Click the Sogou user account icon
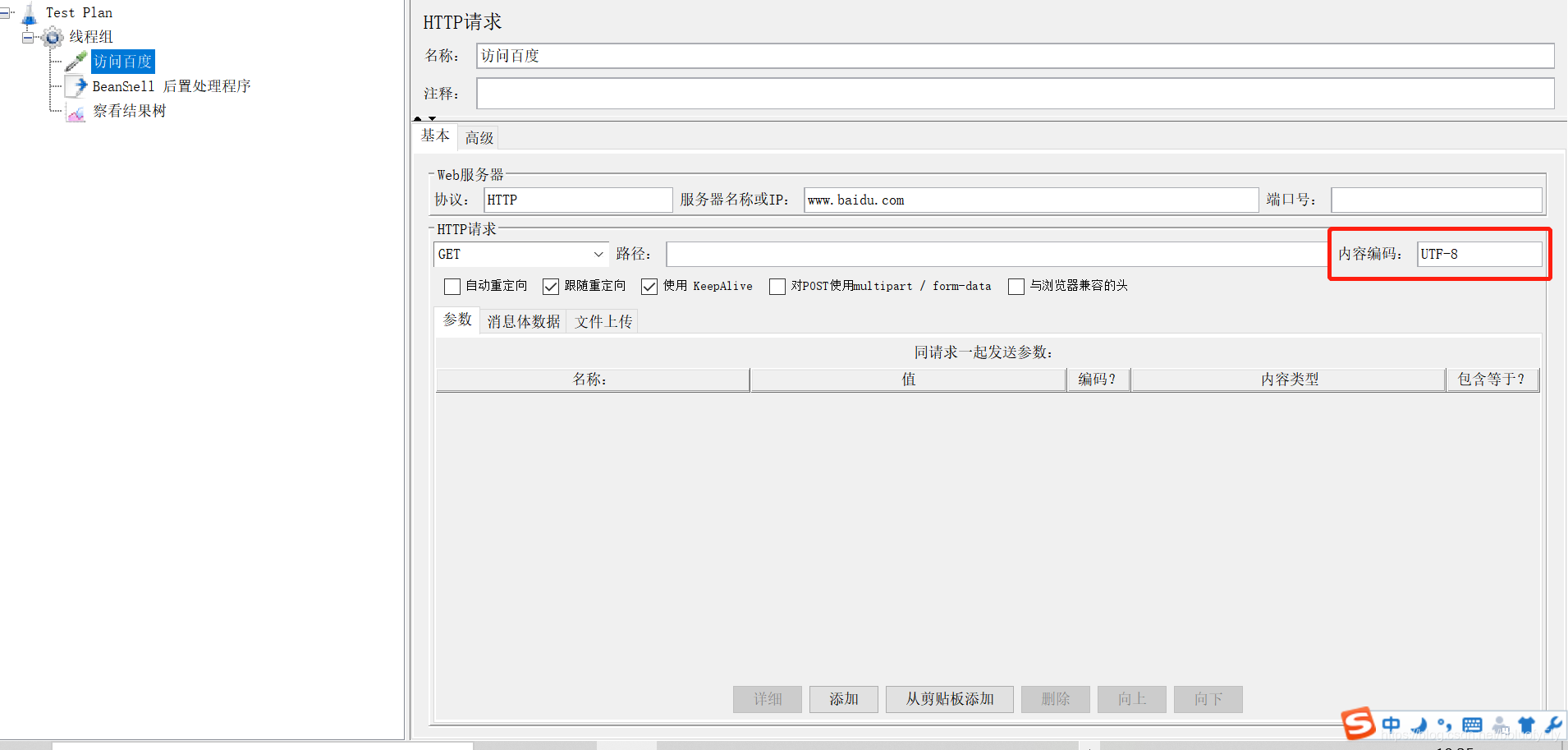 [1501, 725]
